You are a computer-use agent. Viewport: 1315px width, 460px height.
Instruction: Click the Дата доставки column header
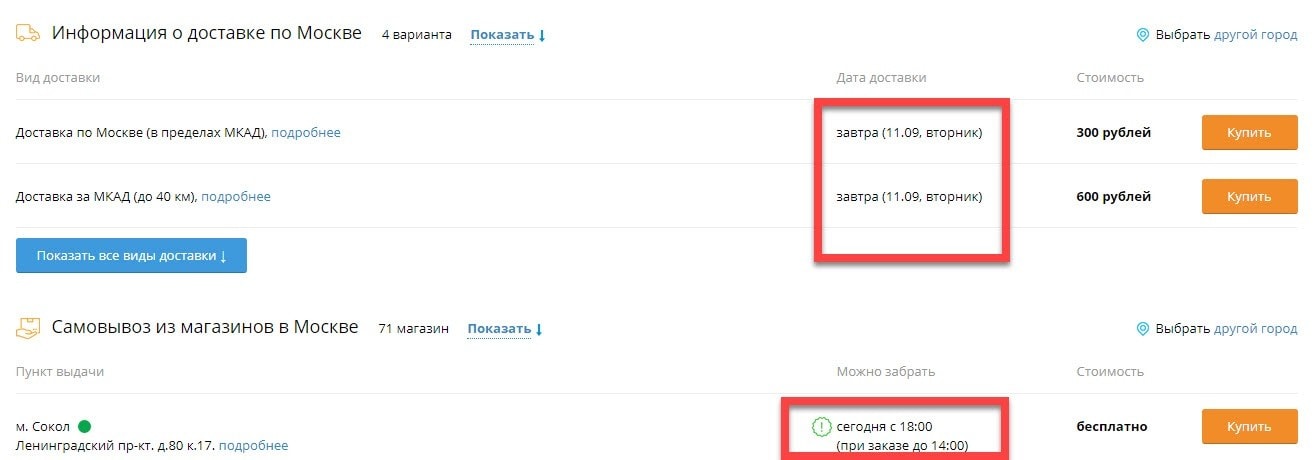pos(881,78)
